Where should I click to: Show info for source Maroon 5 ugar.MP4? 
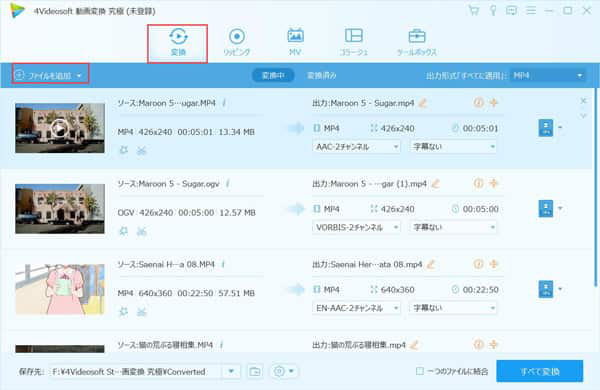tap(224, 103)
